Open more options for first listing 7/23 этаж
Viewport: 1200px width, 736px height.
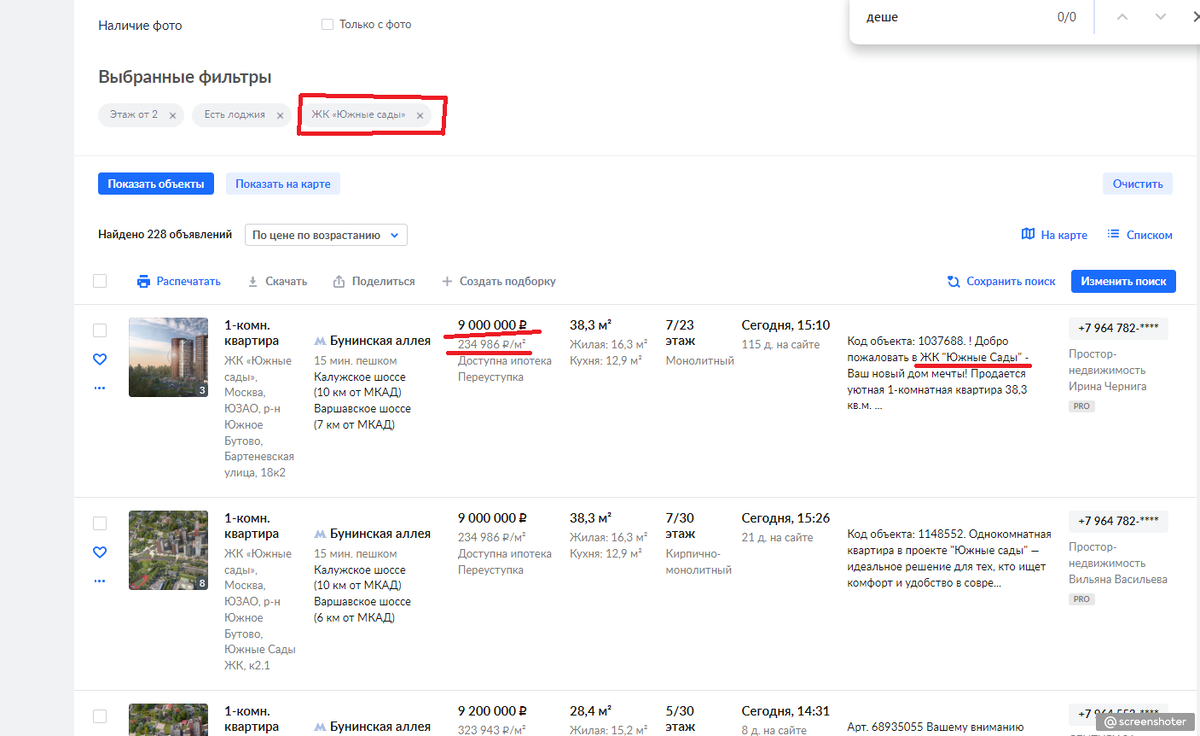[x=100, y=388]
